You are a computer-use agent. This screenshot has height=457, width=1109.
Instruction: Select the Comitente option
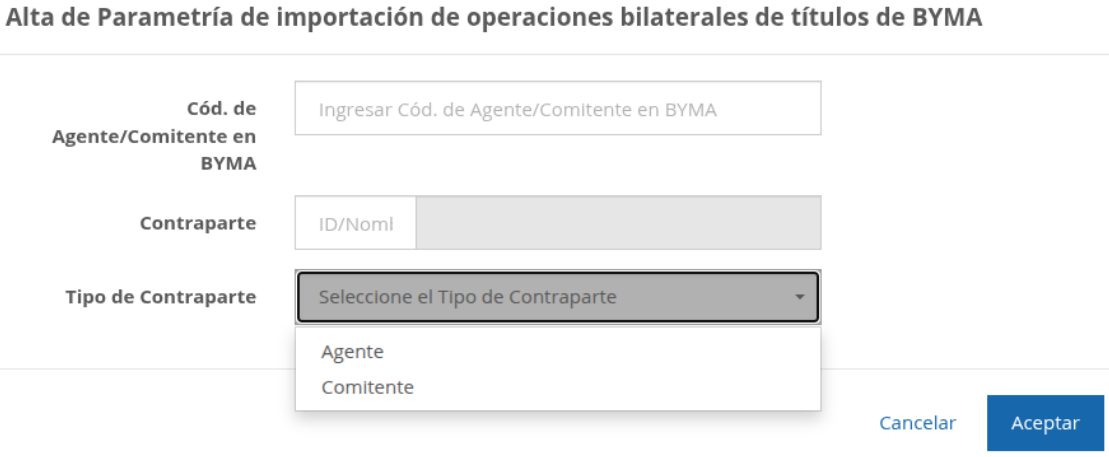[367, 387]
